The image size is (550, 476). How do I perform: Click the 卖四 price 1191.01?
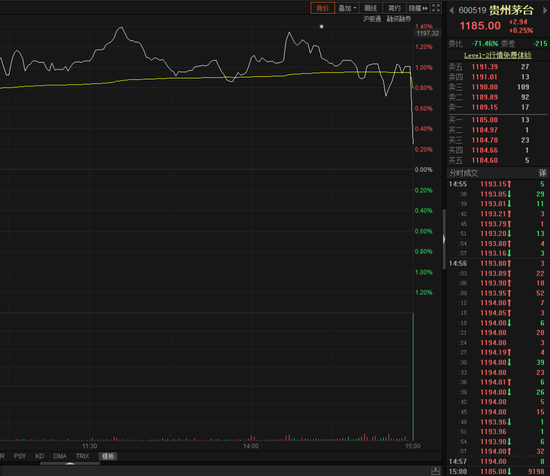coord(484,77)
